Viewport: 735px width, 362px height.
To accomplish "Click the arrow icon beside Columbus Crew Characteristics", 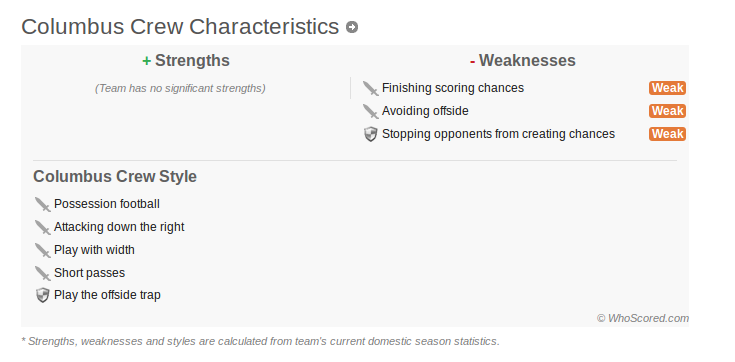I will [352, 27].
